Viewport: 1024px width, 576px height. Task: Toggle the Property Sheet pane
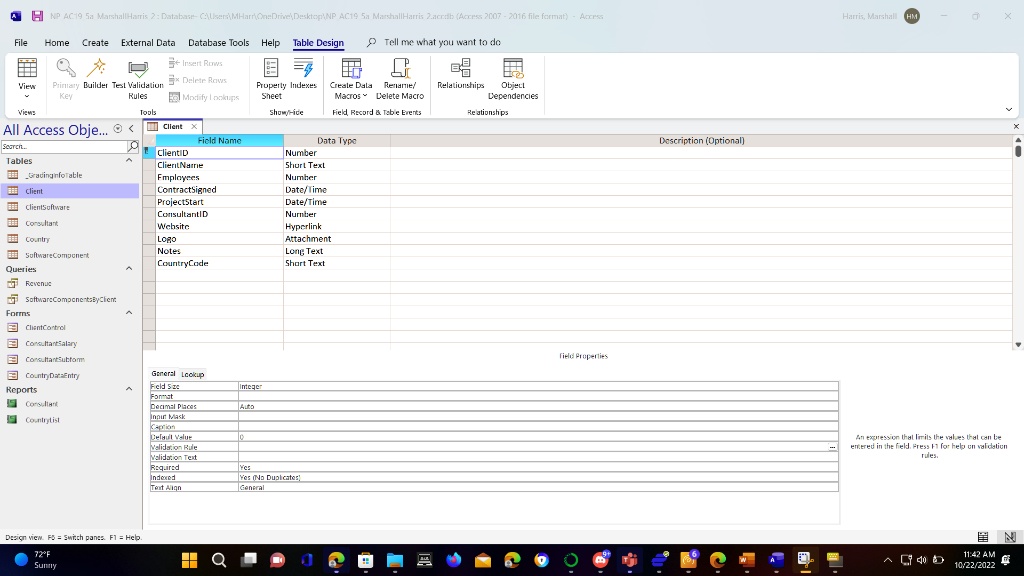coord(271,77)
